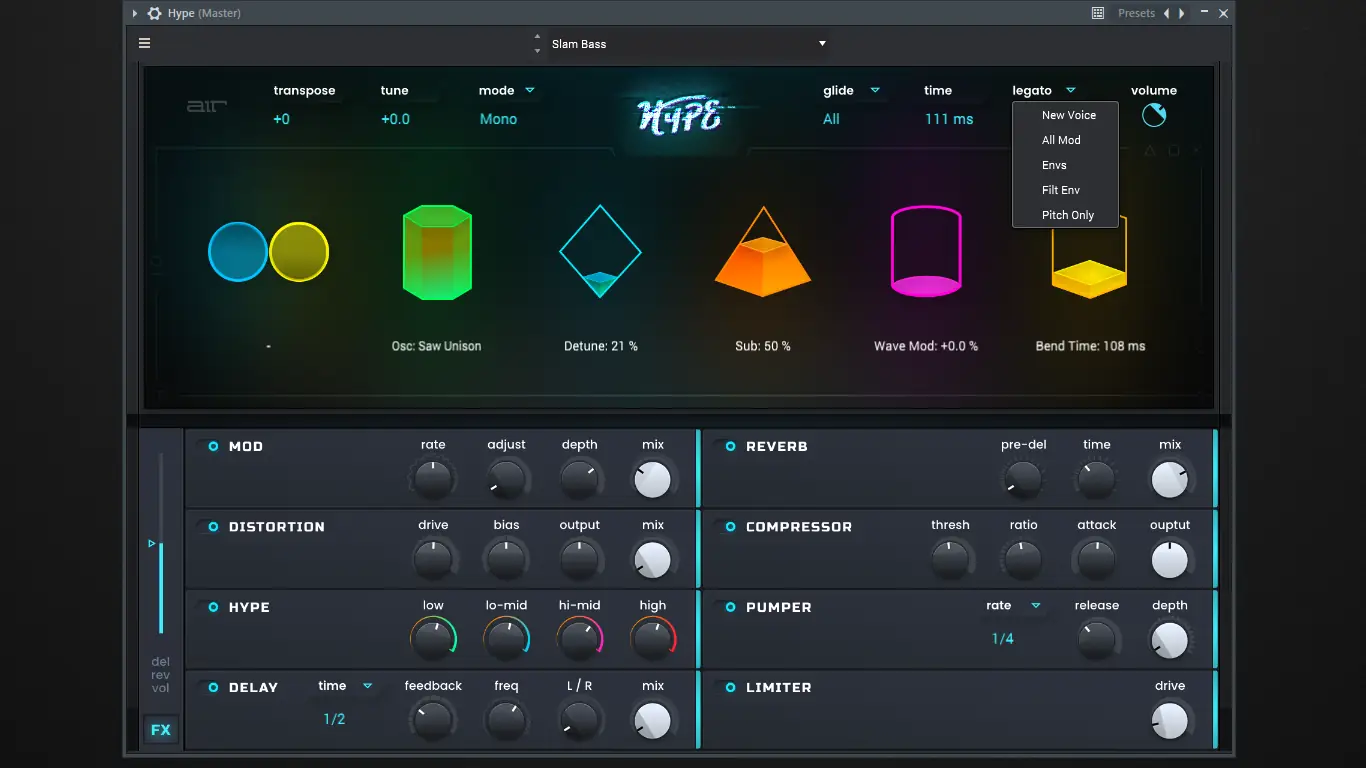This screenshot has width=1366, height=768.
Task: Expand the mode dropdown arrow
Action: (x=530, y=90)
